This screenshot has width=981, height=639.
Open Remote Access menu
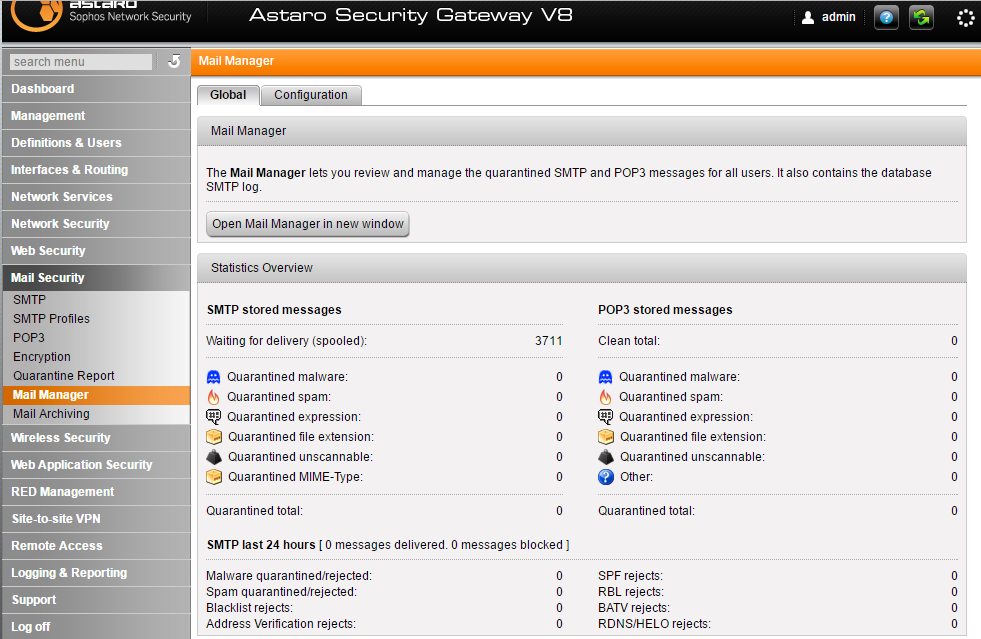(96, 545)
